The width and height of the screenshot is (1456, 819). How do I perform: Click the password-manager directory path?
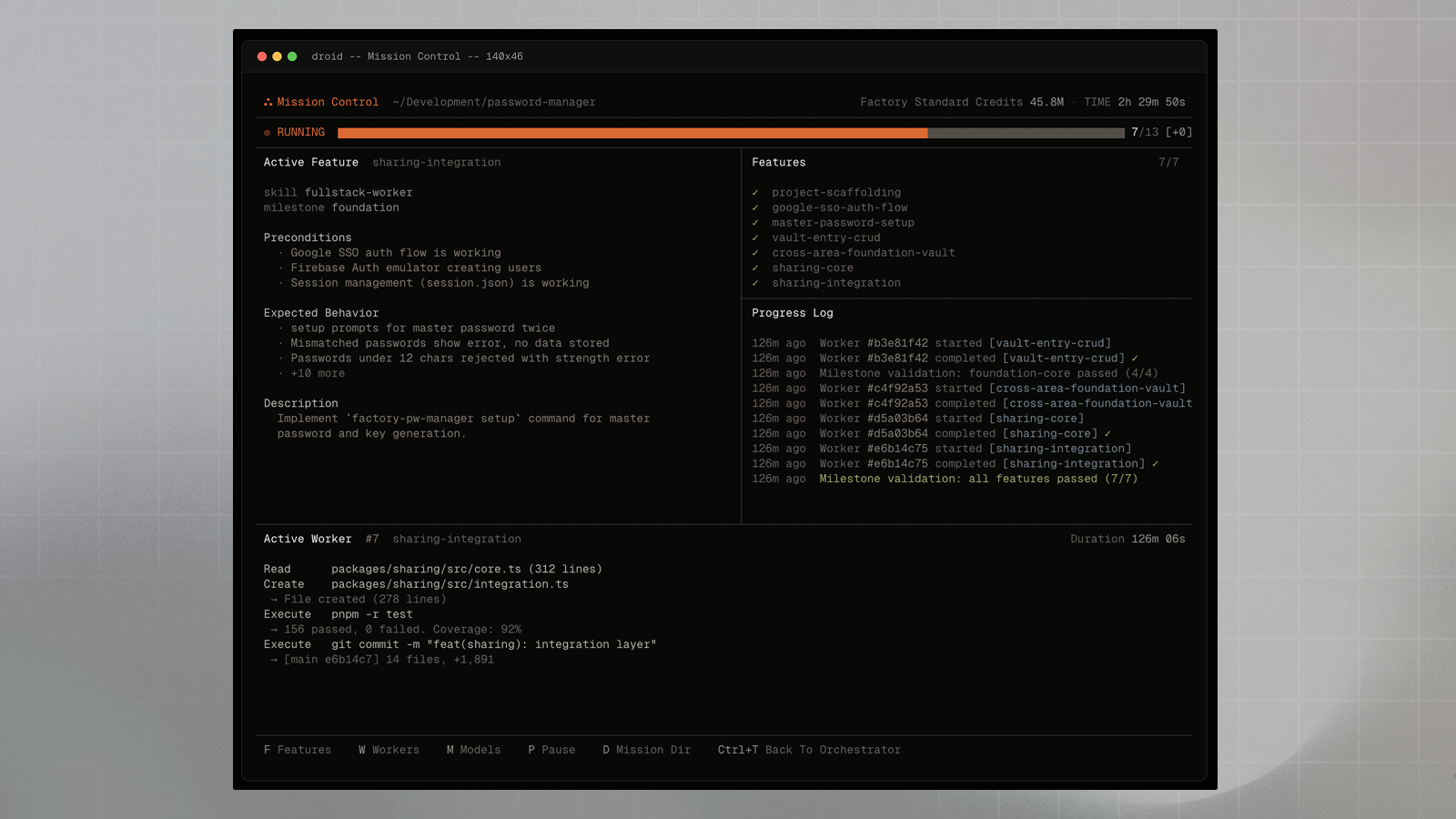coord(494,102)
